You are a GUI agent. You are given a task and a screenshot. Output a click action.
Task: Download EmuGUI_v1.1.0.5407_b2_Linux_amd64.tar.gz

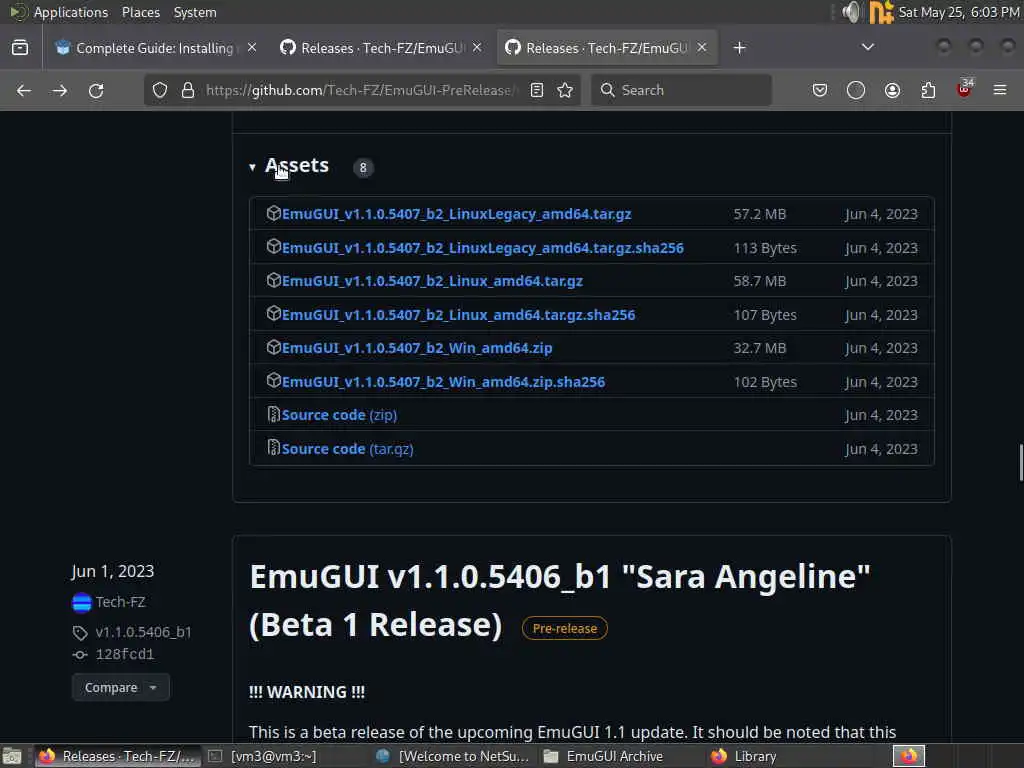coord(432,281)
